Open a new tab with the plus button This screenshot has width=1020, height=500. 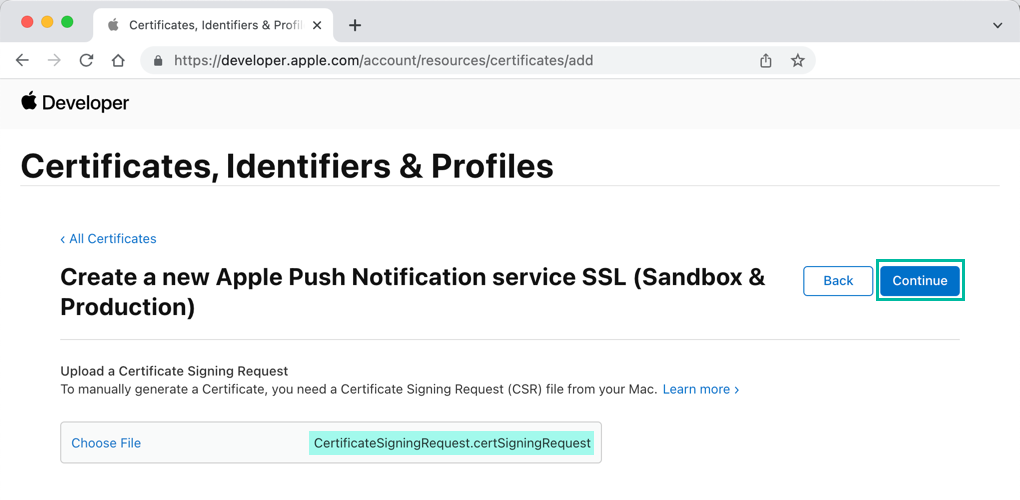pyautogui.click(x=355, y=25)
